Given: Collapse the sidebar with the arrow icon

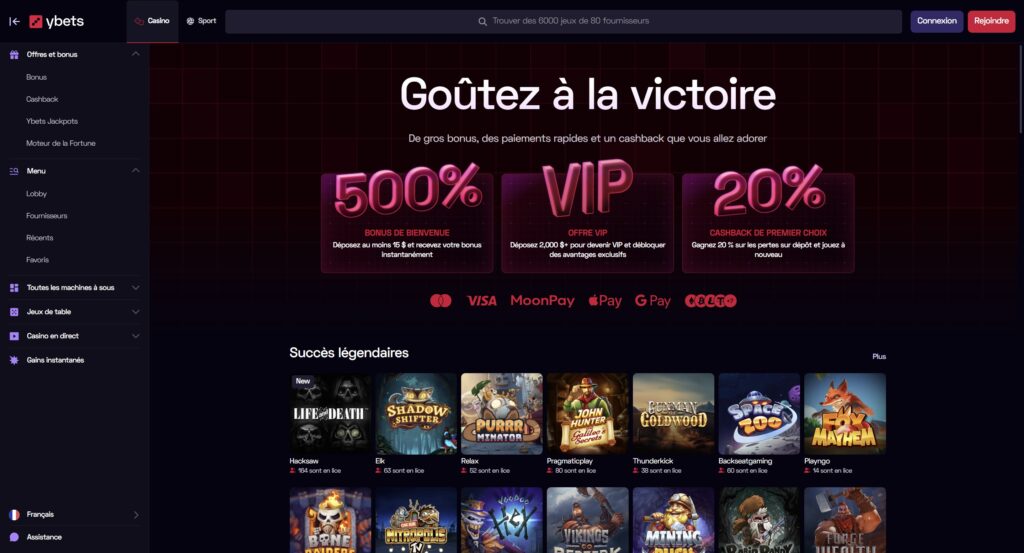Looking at the screenshot, I should click(14, 22).
